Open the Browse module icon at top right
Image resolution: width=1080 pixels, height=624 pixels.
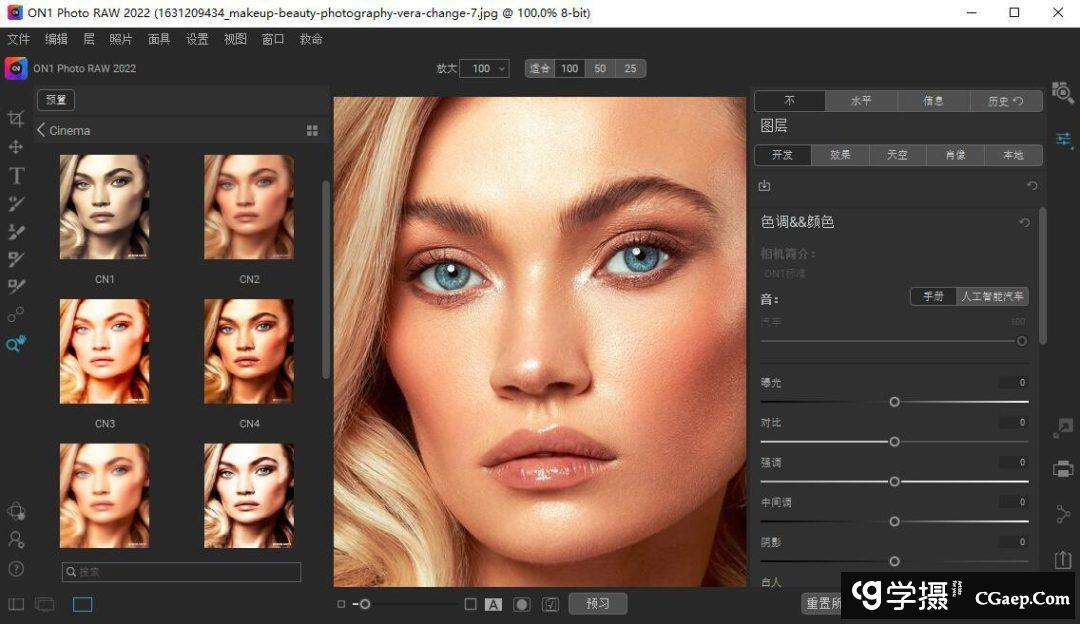1062,95
